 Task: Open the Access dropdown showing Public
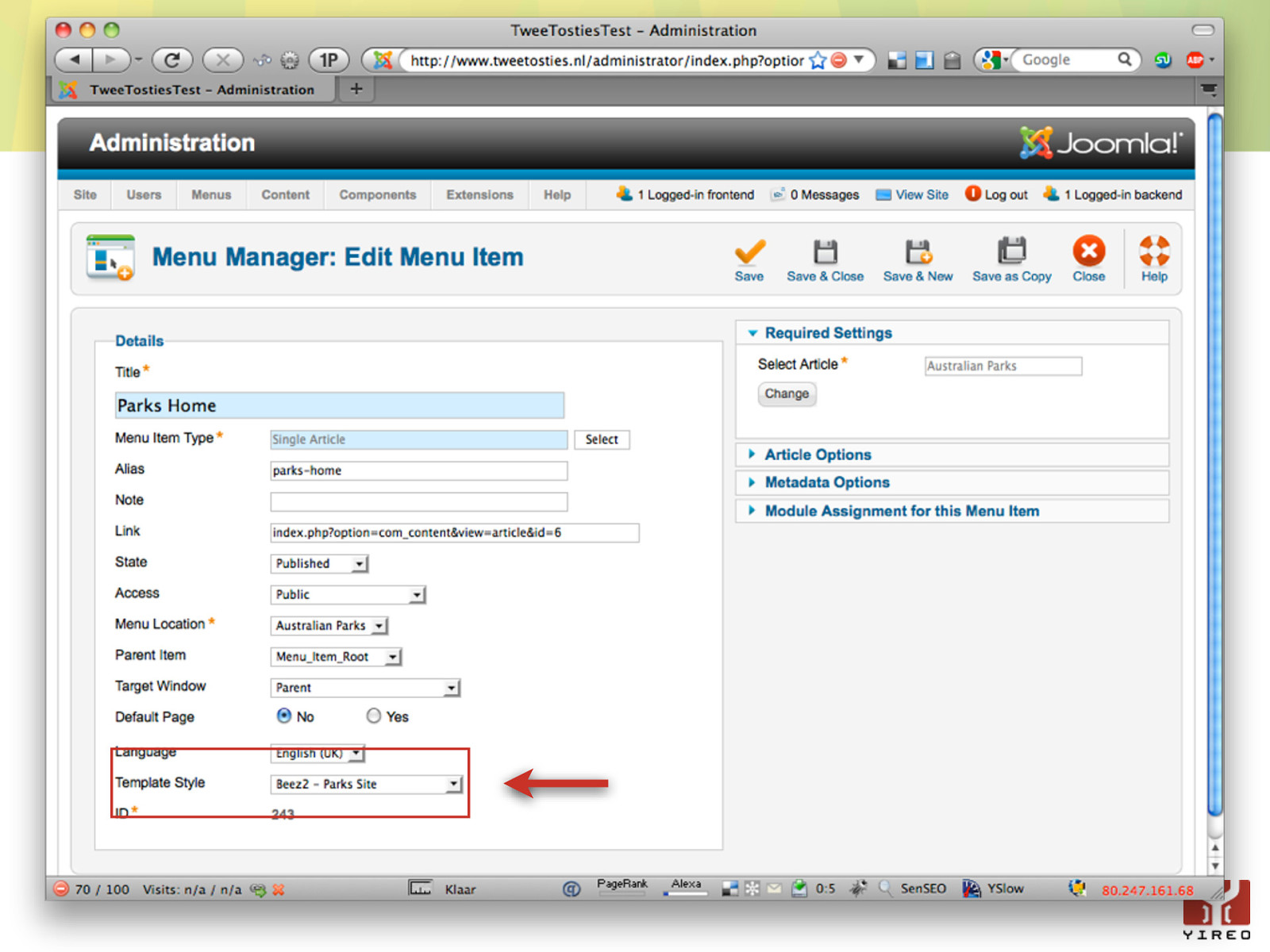click(x=348, y=594)
